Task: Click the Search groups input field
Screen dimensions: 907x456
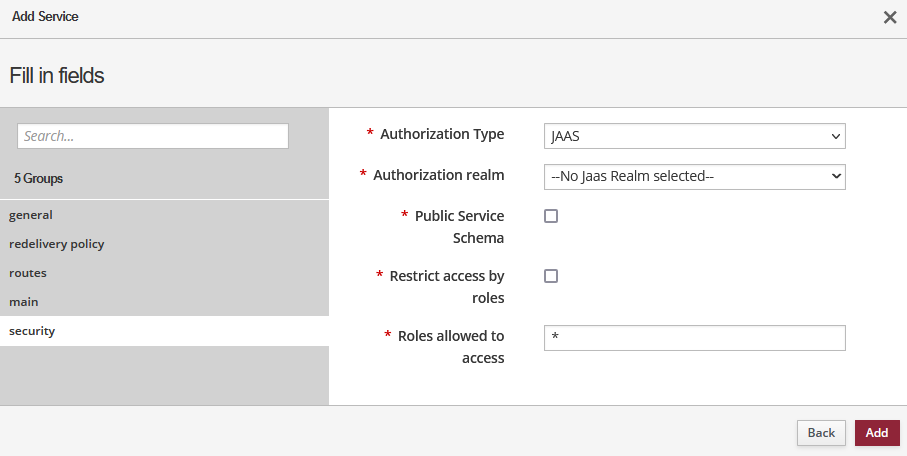Action: pos(153,136)
